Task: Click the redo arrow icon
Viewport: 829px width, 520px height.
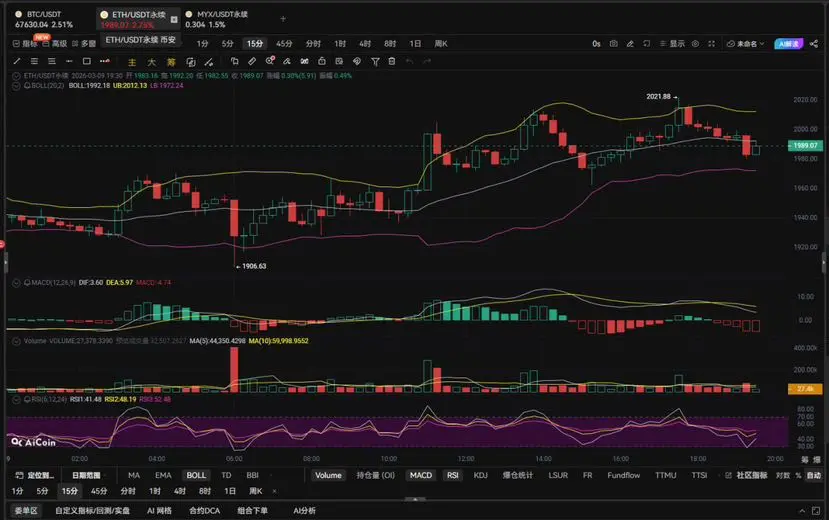Action: pos(427,61)
